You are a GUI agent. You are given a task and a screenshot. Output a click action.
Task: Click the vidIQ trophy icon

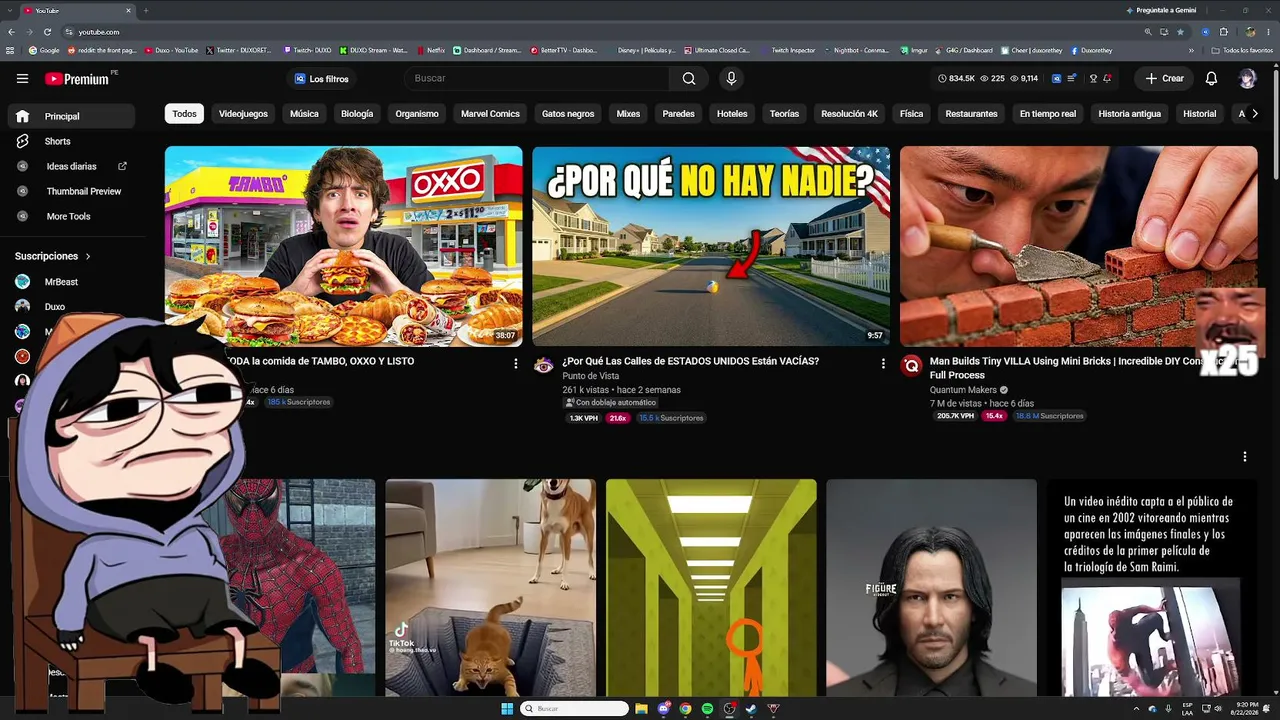1093,78
